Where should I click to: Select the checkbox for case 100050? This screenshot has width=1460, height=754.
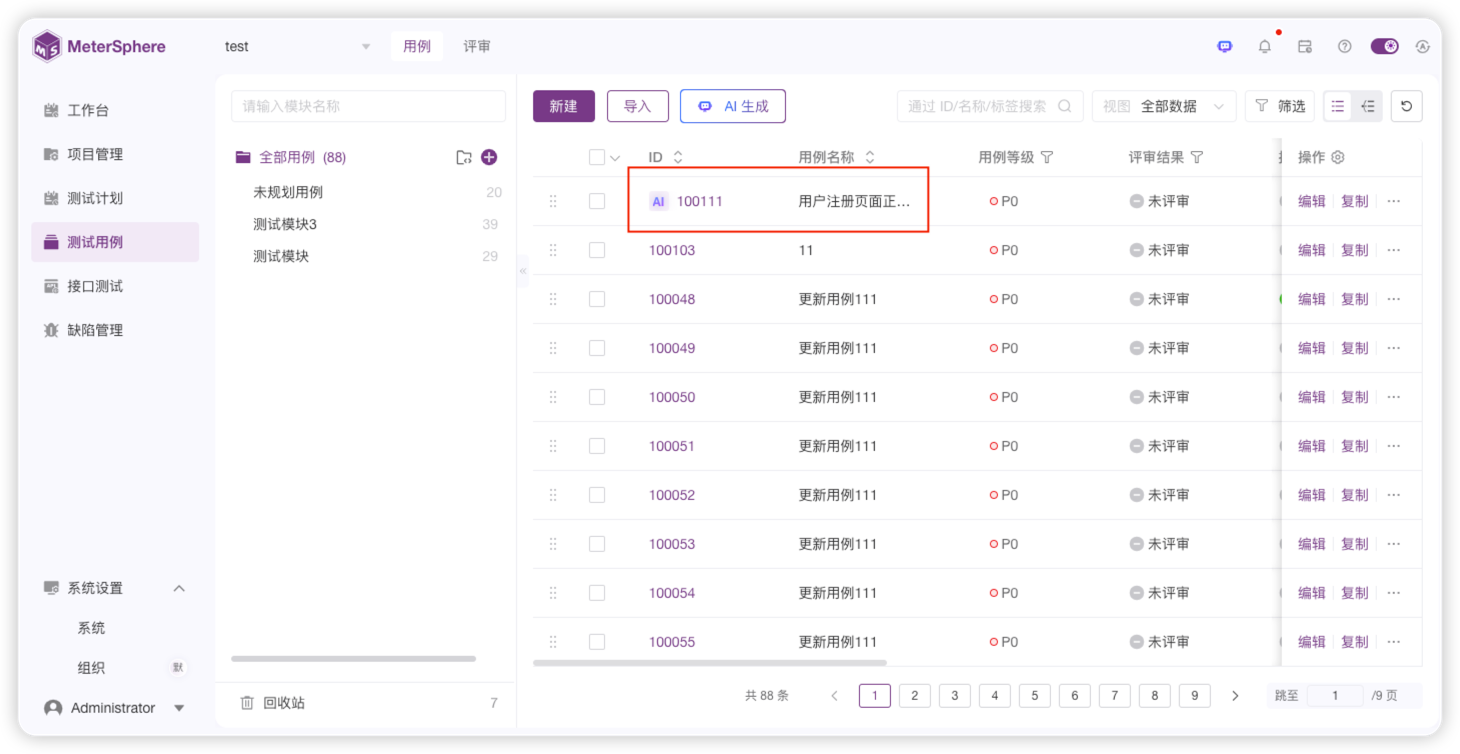pos(597,397)
